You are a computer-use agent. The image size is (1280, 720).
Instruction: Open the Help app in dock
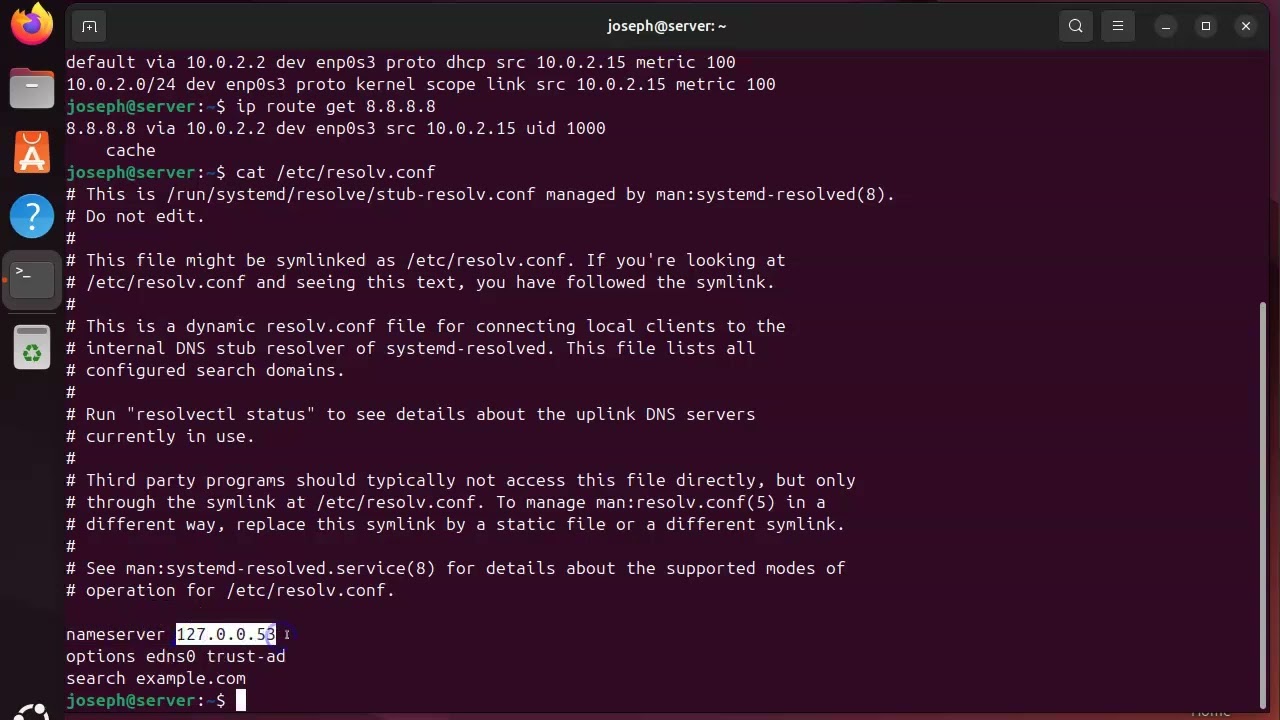point(32,215)
